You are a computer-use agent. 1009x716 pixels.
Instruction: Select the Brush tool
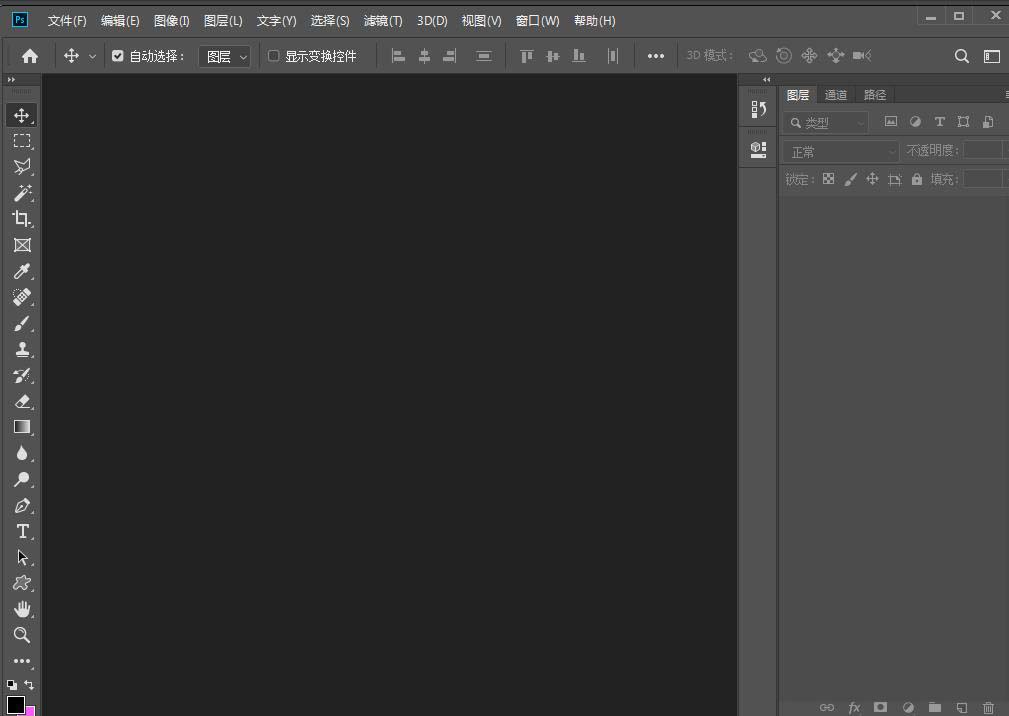22,323
